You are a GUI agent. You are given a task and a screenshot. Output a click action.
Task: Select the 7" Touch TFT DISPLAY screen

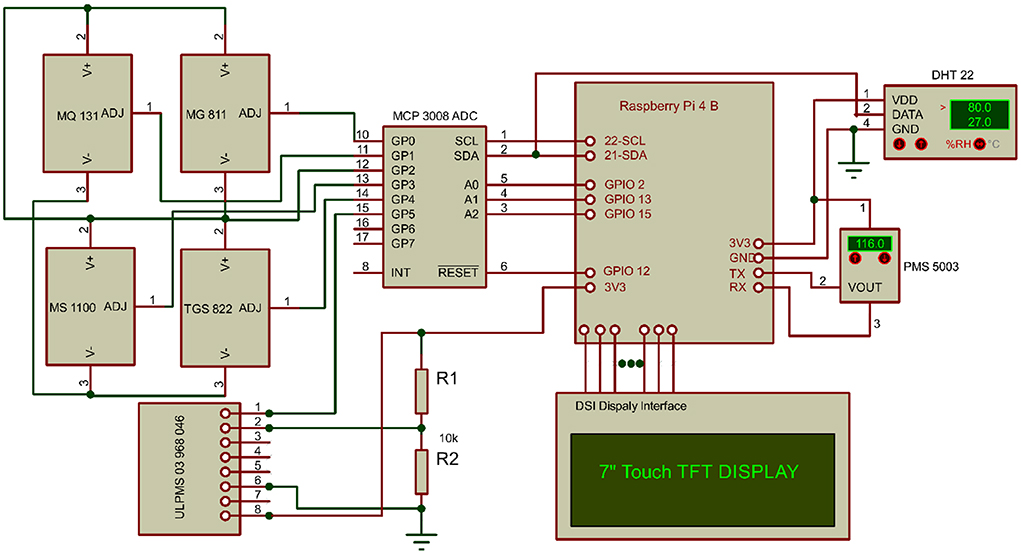point(703,480)
